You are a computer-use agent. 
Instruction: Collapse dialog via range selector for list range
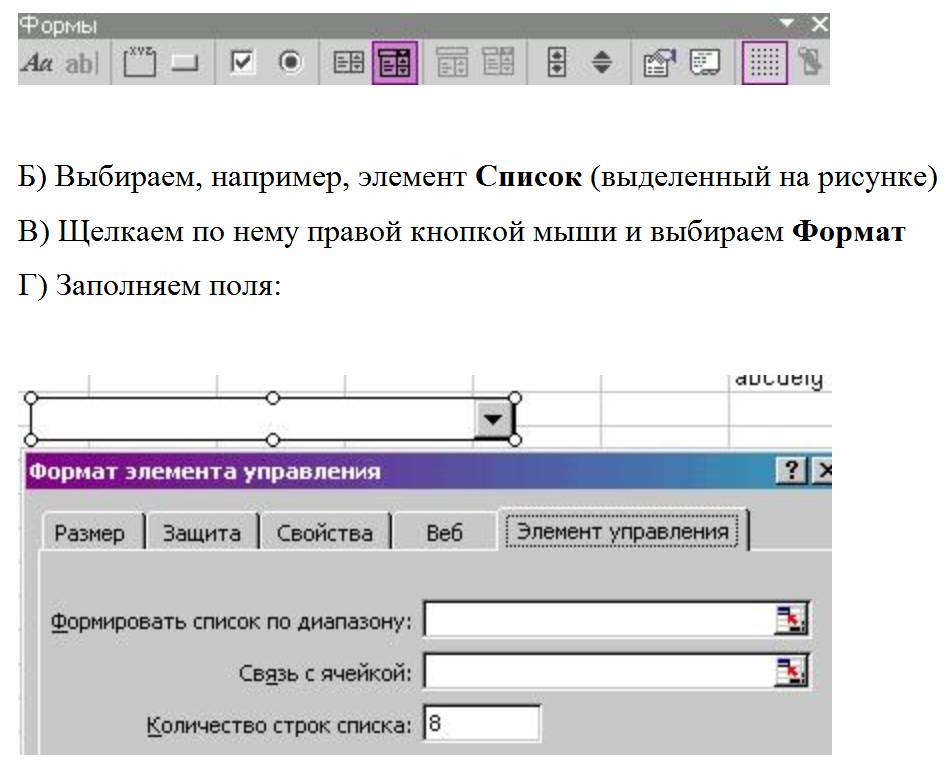click(x=791, y=619)
